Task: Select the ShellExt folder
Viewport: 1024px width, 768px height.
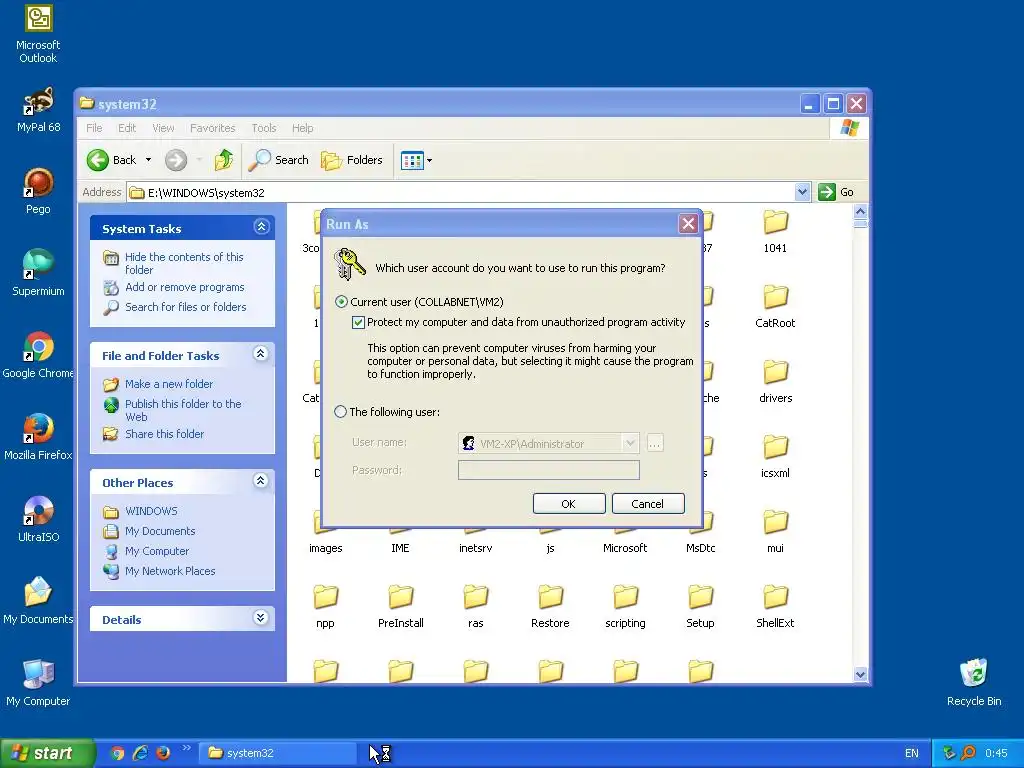Action: [x=775, y=607]
